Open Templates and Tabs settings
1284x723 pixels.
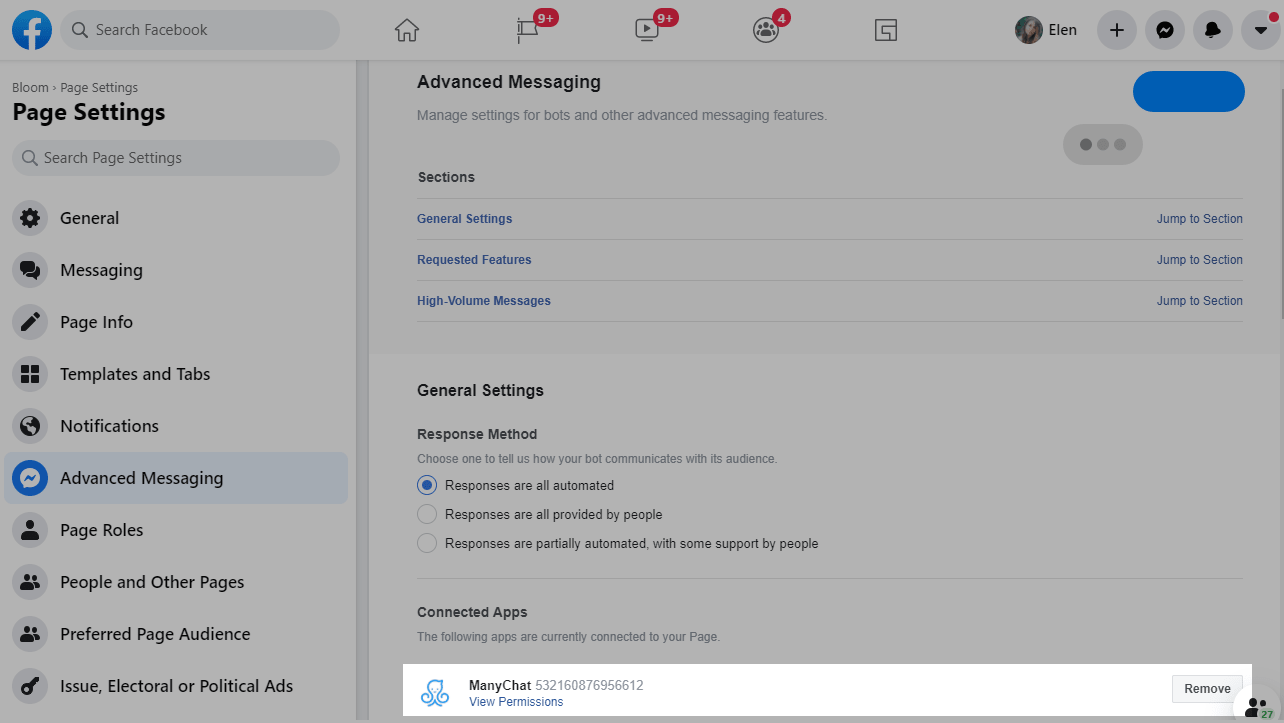tap(135, 374)
